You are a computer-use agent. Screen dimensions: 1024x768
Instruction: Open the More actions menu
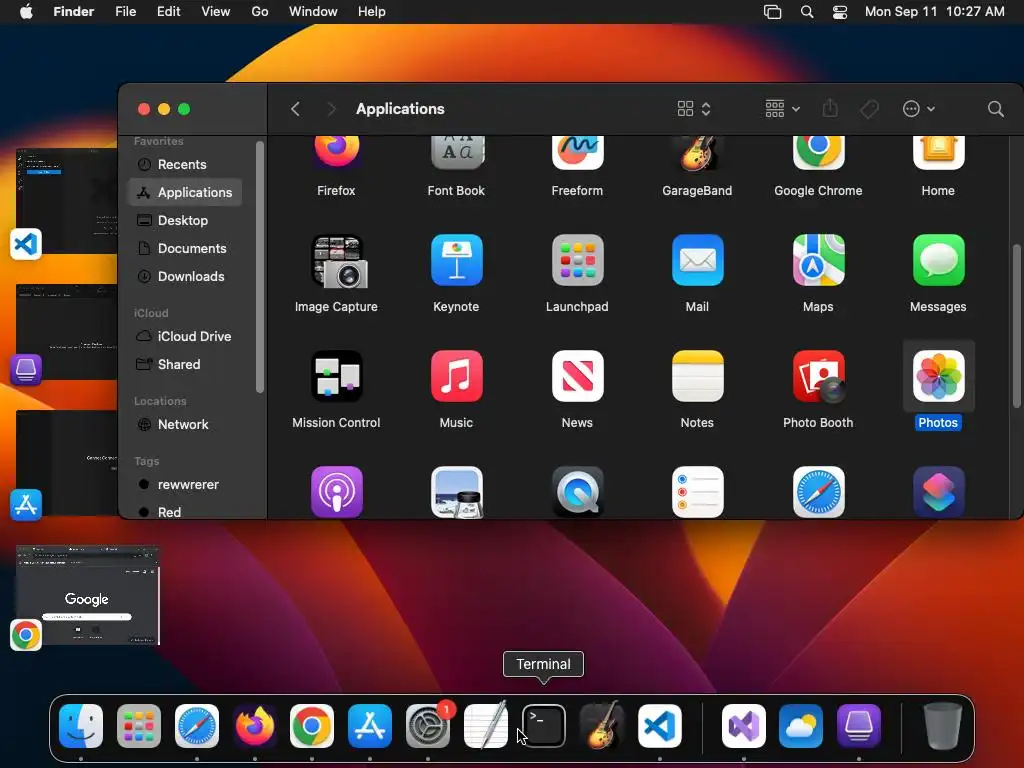click(918, 109)
